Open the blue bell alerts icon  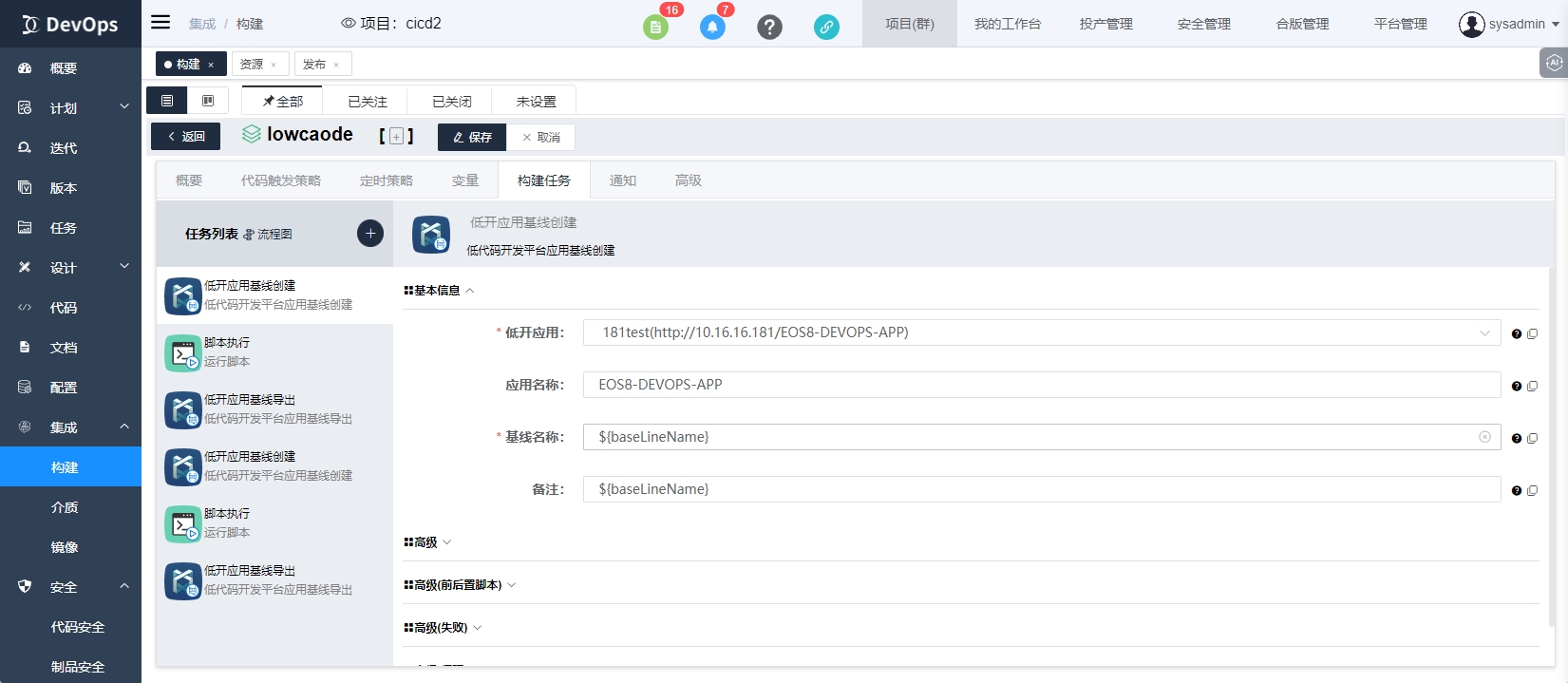point(712,27)
